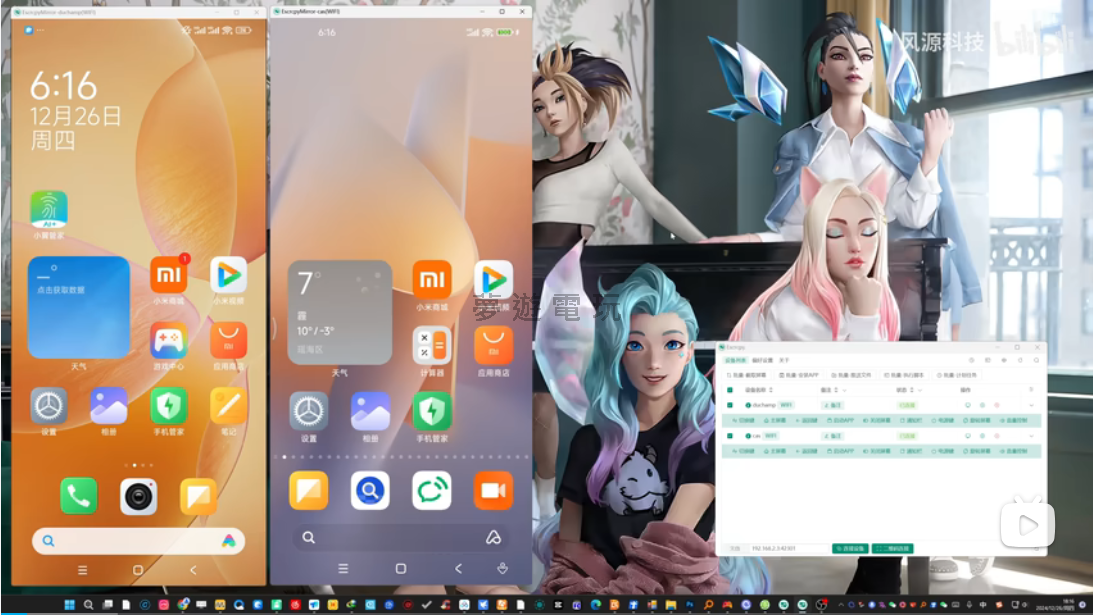Tap recents menu on cas phone navigation bar
The image size is (1093, 615).
coord(343,569)
